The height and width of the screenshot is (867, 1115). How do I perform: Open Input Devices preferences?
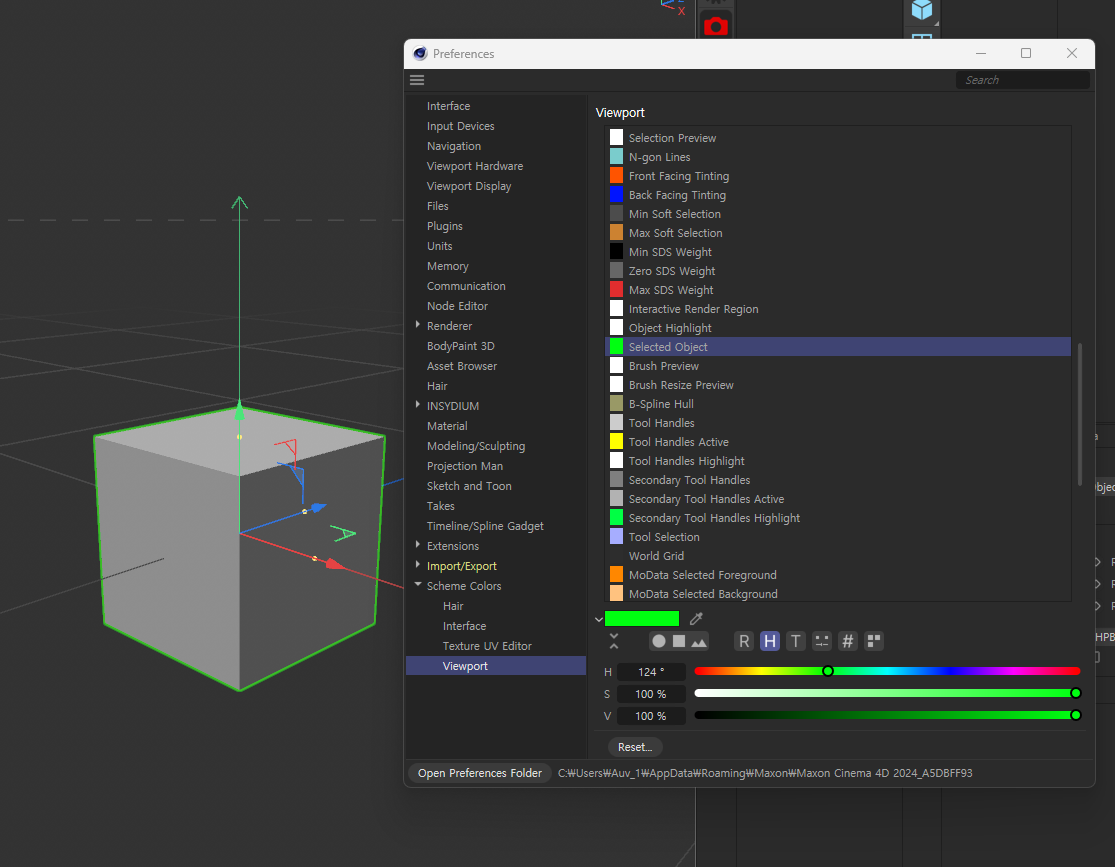tap(460, 126)
